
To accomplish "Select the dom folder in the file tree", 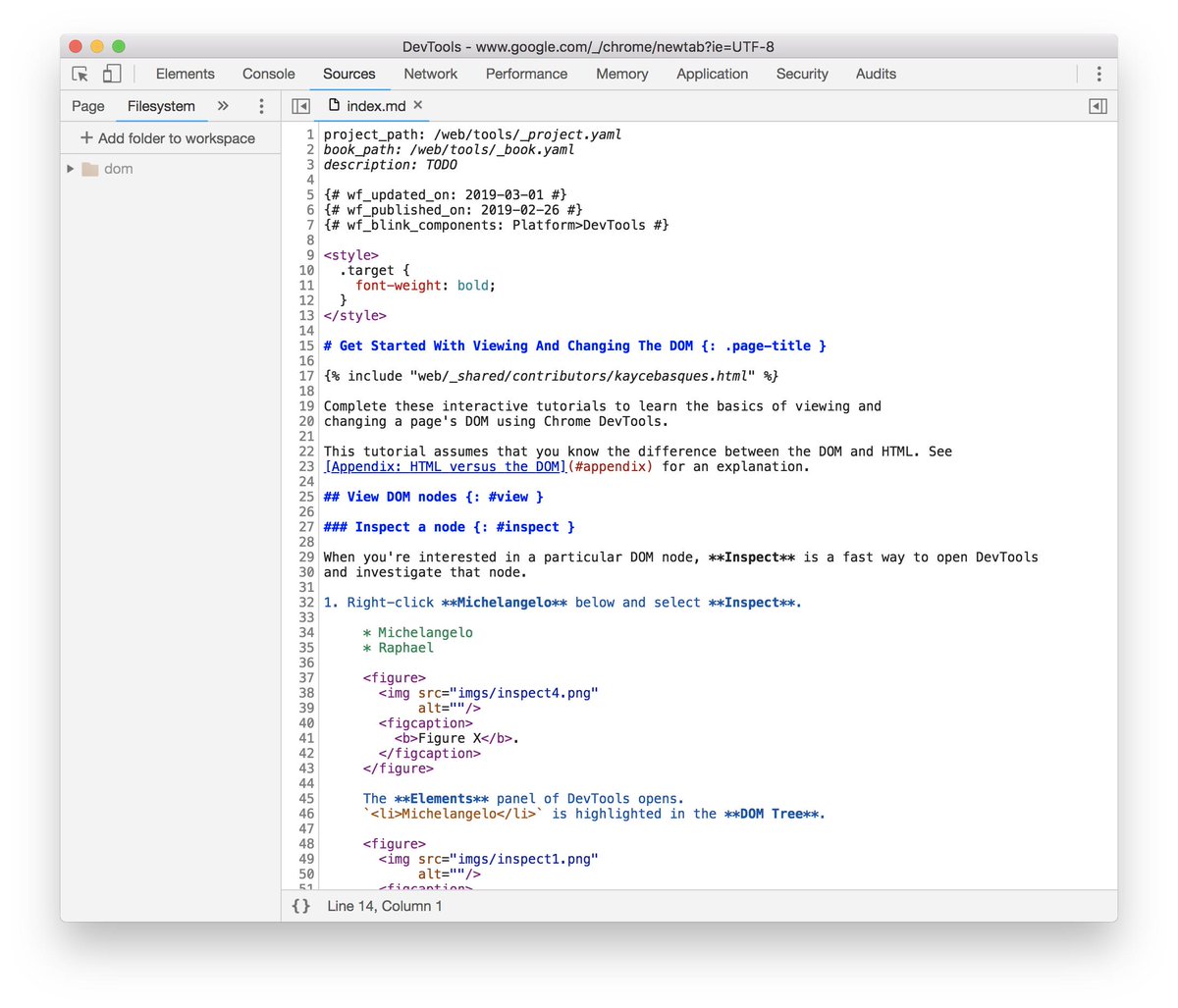I will [x=108, y=169].
